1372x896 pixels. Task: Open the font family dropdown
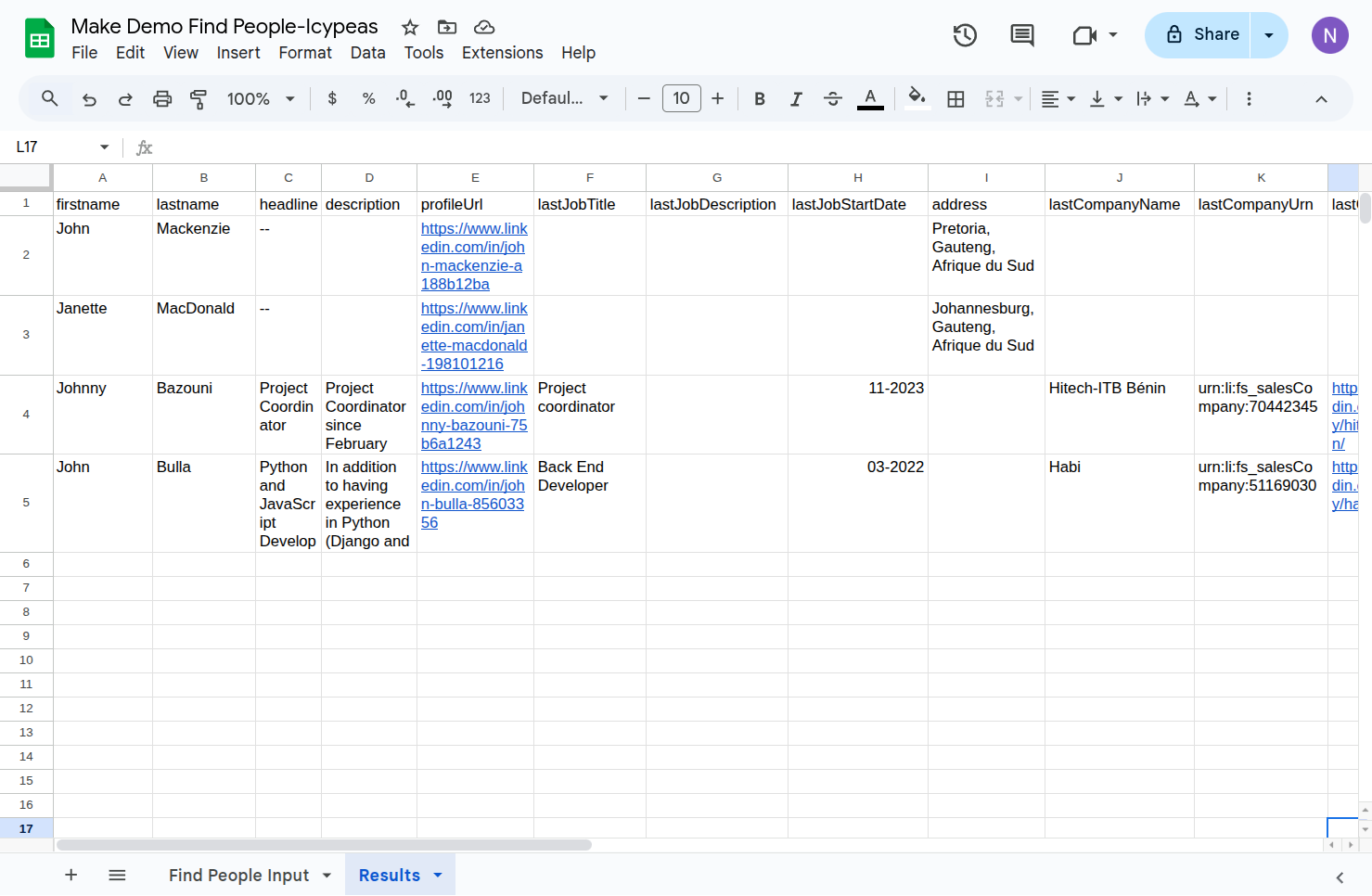[x=565, y=98]
